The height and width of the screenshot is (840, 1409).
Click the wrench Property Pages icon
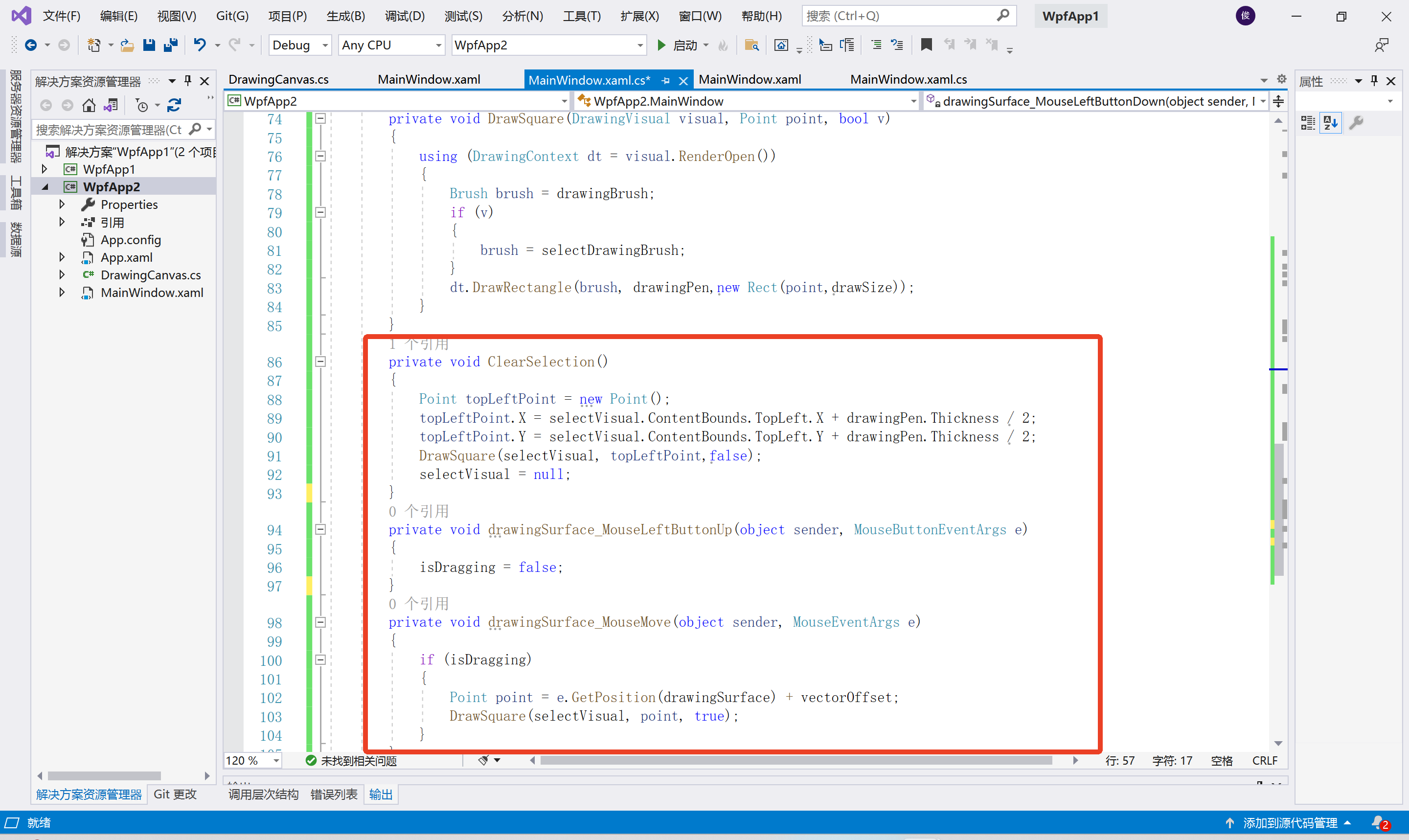[x=1356, y=122]
